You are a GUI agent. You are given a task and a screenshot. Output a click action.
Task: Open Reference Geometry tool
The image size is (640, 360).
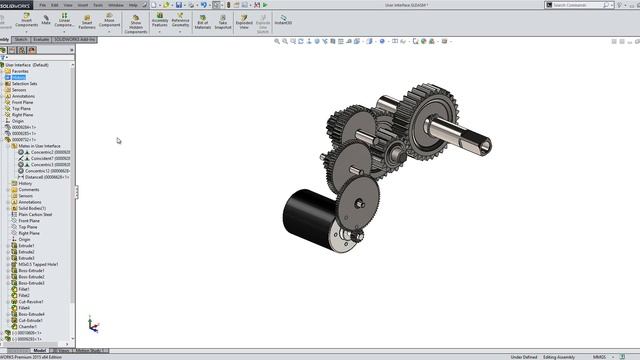point(180,20)
